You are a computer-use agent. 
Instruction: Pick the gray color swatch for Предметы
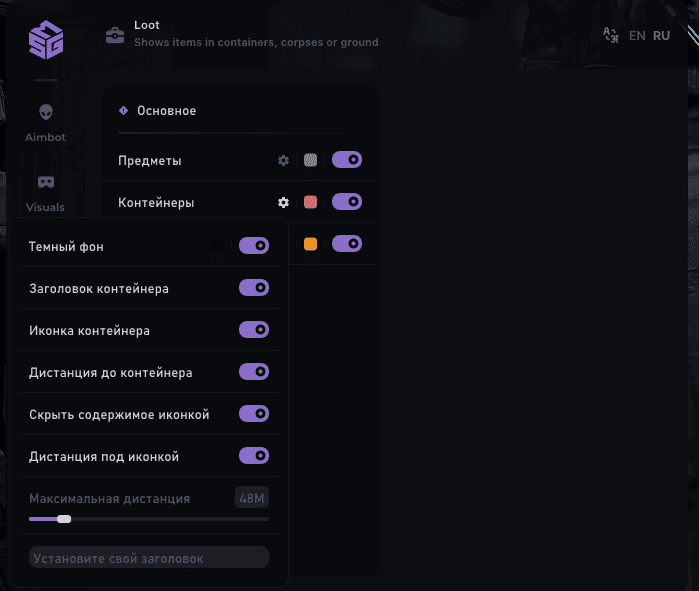pyautogui.click(x=311, y=160)
